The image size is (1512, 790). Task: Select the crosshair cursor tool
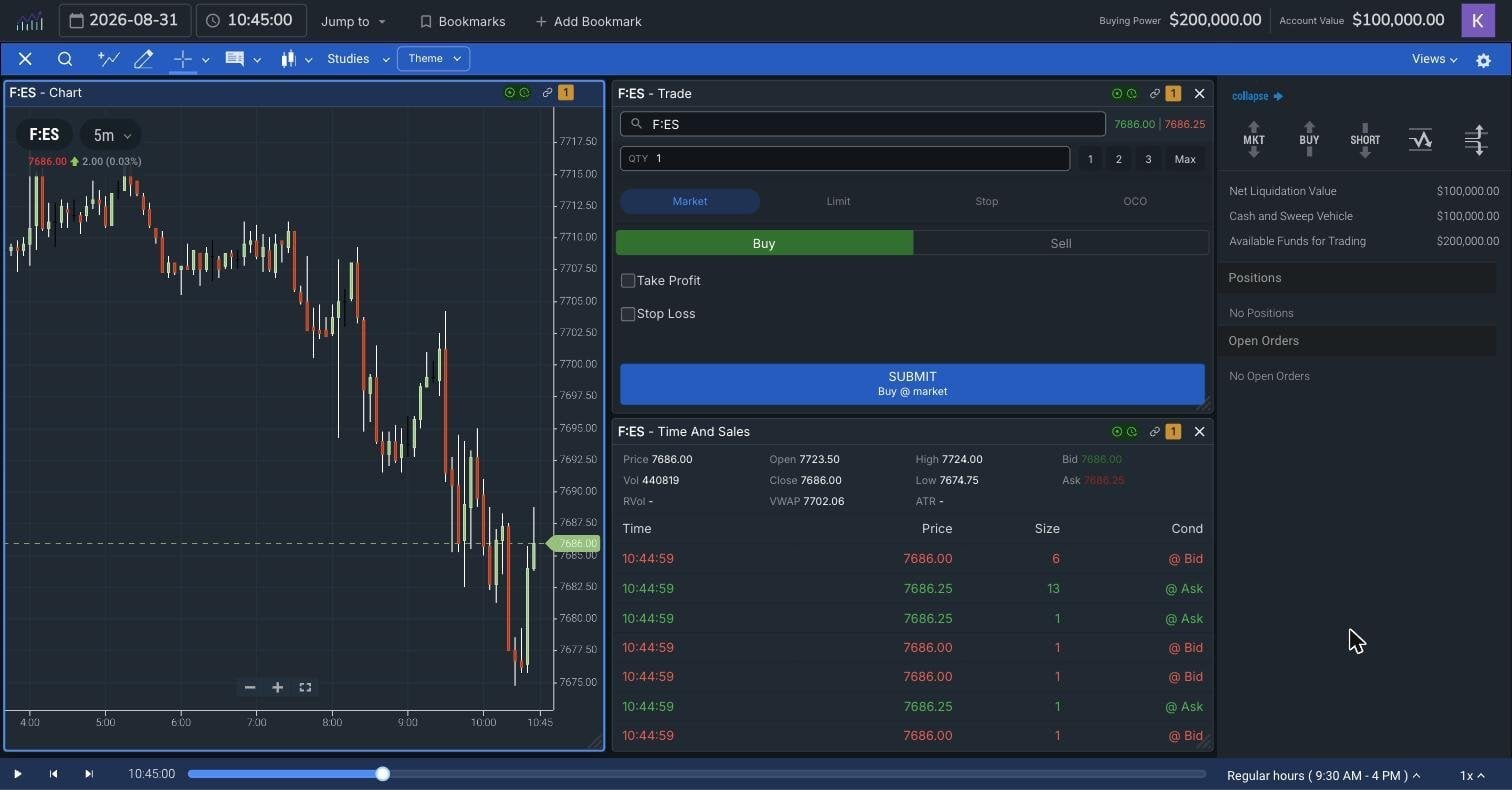click(182, 59)
